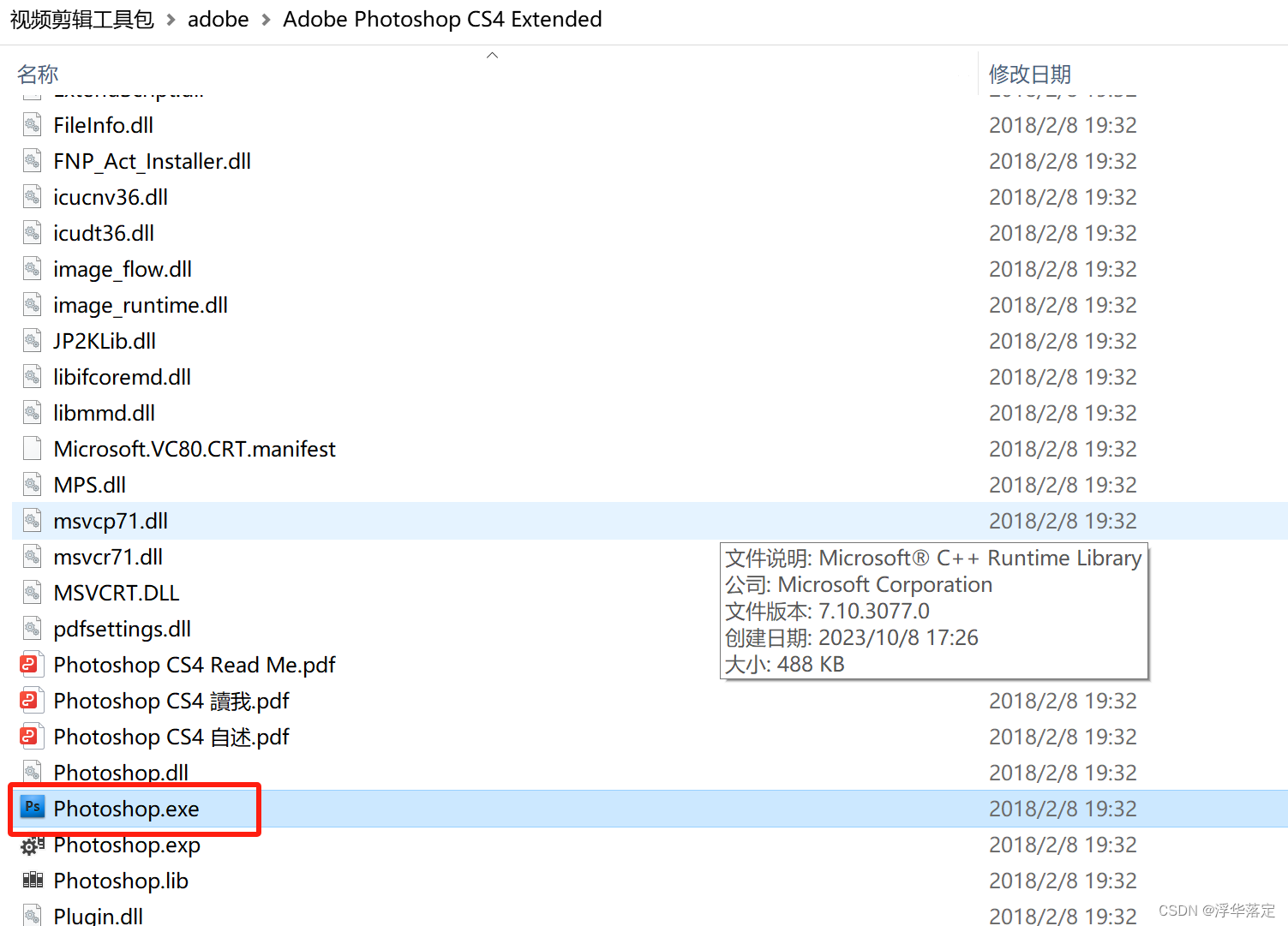Viewport: 1288px width, 926px height.
Task: Click the Plugin.dll file icon
Action: 32,915
